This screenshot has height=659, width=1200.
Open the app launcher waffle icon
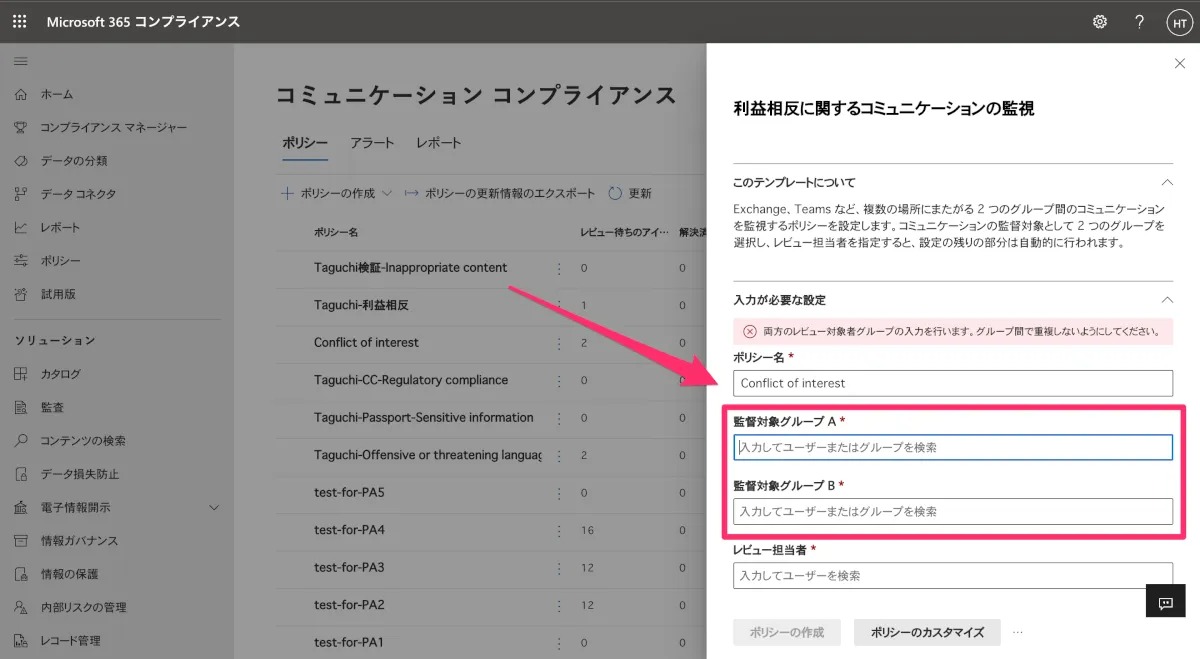pos(20,21)
